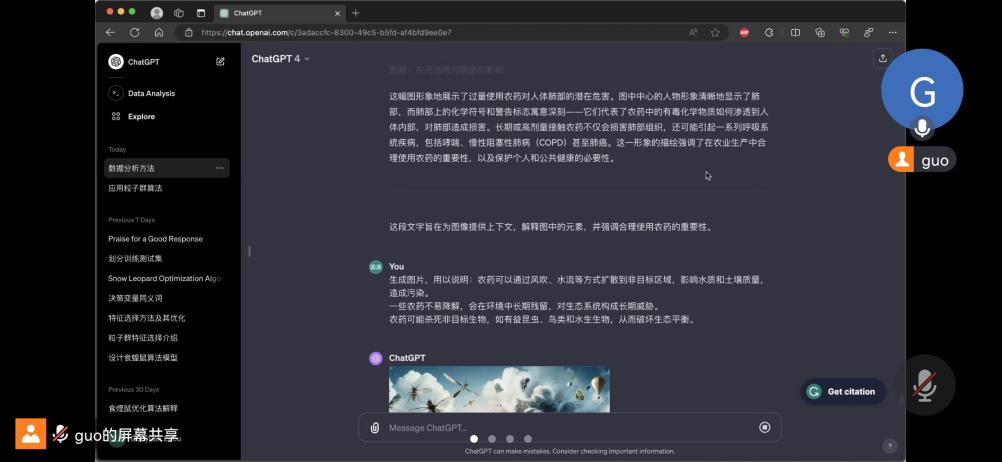
Task: Open Data Analysis in the sidebar
Action: pyautogui.click(x=150, y=93)
